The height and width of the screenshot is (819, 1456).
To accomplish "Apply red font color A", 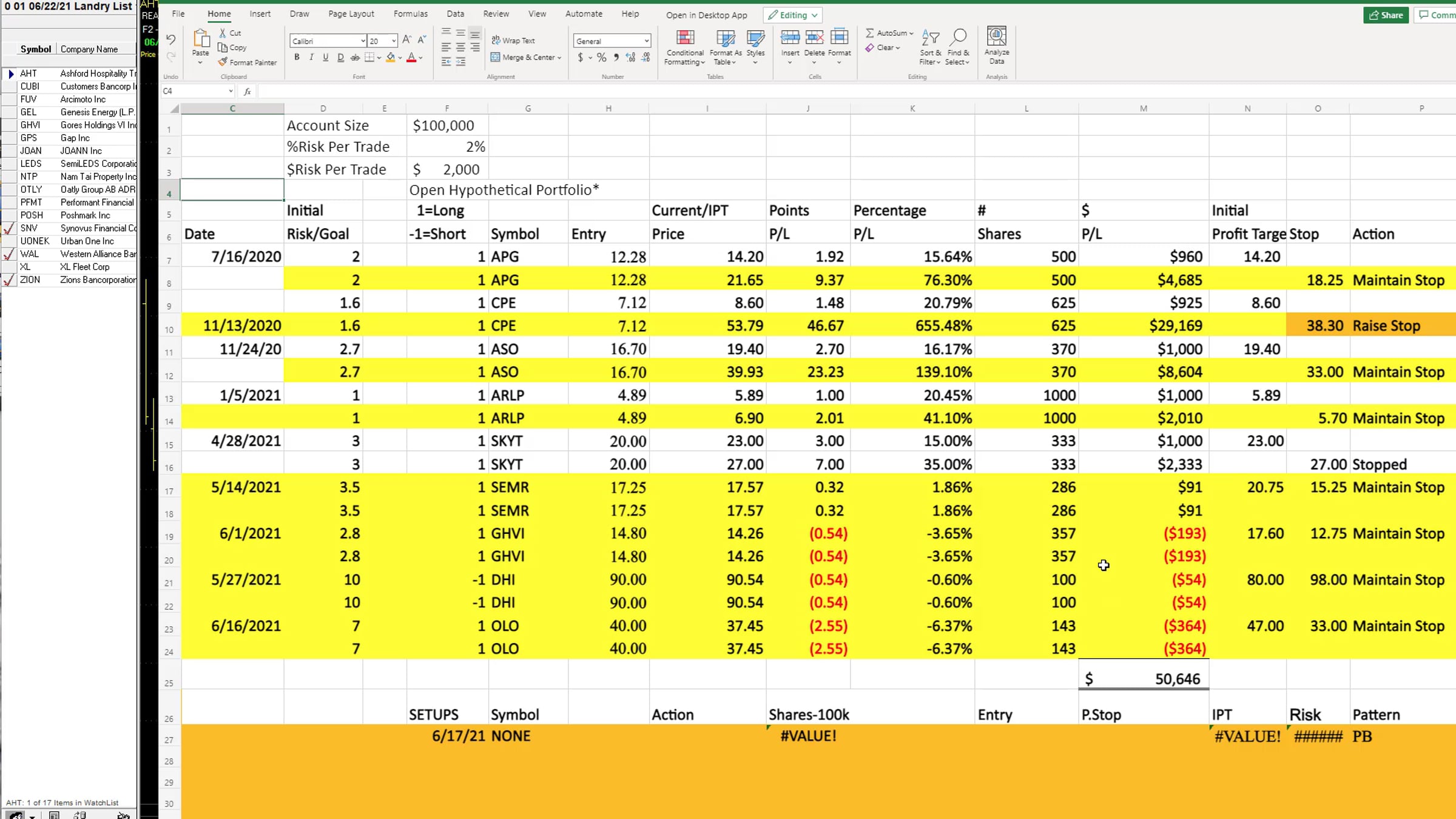I will [x=411, y=57].
